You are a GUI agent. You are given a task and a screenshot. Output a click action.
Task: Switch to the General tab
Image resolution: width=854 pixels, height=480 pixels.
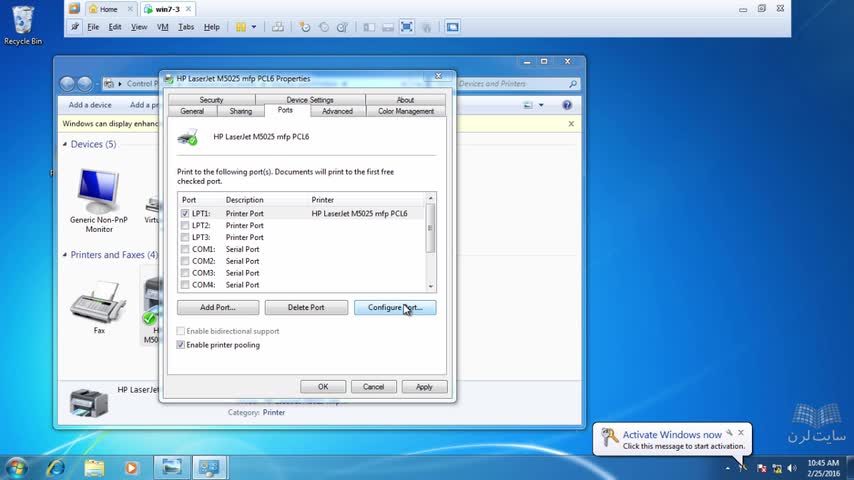[x=192, y=111]
